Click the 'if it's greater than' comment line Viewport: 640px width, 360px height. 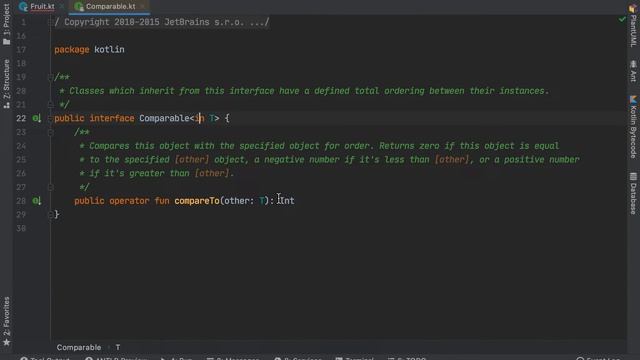coord(157,173)
